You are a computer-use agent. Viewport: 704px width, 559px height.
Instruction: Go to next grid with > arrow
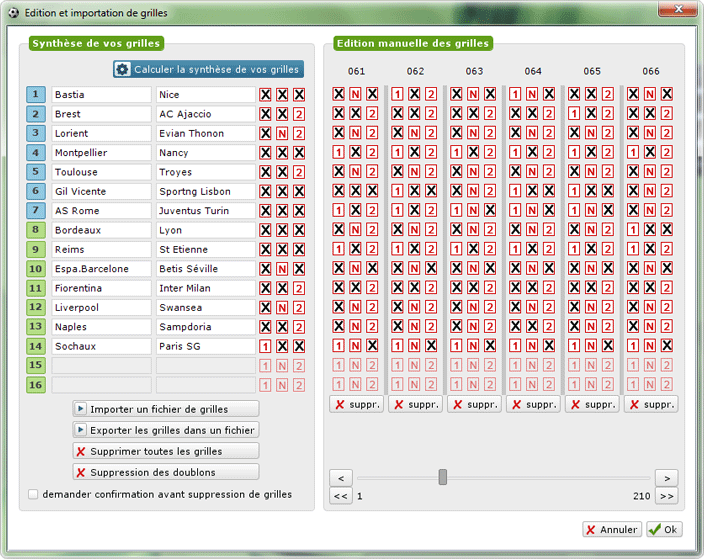[x=666, y=477]
